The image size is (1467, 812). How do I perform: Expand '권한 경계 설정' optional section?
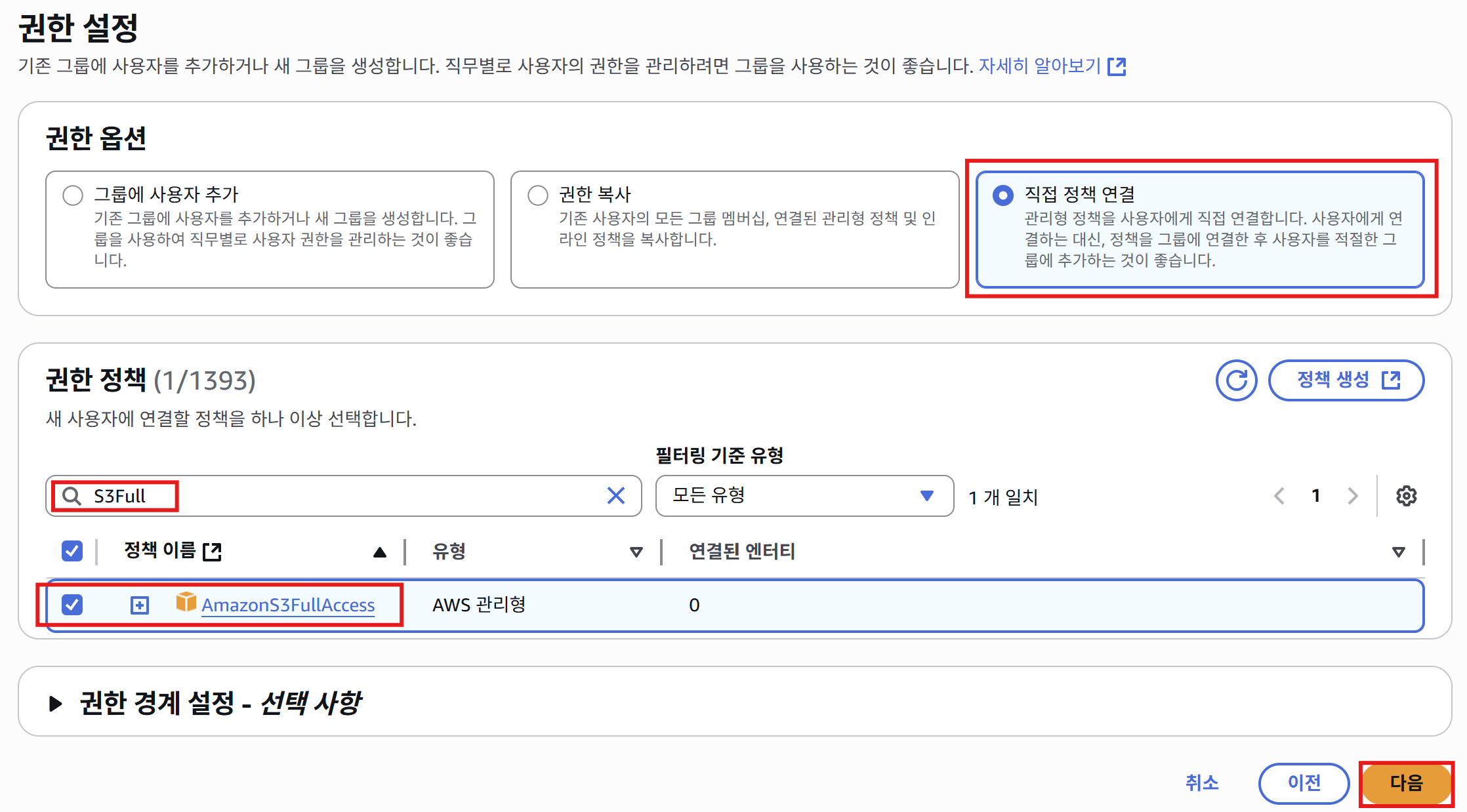56,704
